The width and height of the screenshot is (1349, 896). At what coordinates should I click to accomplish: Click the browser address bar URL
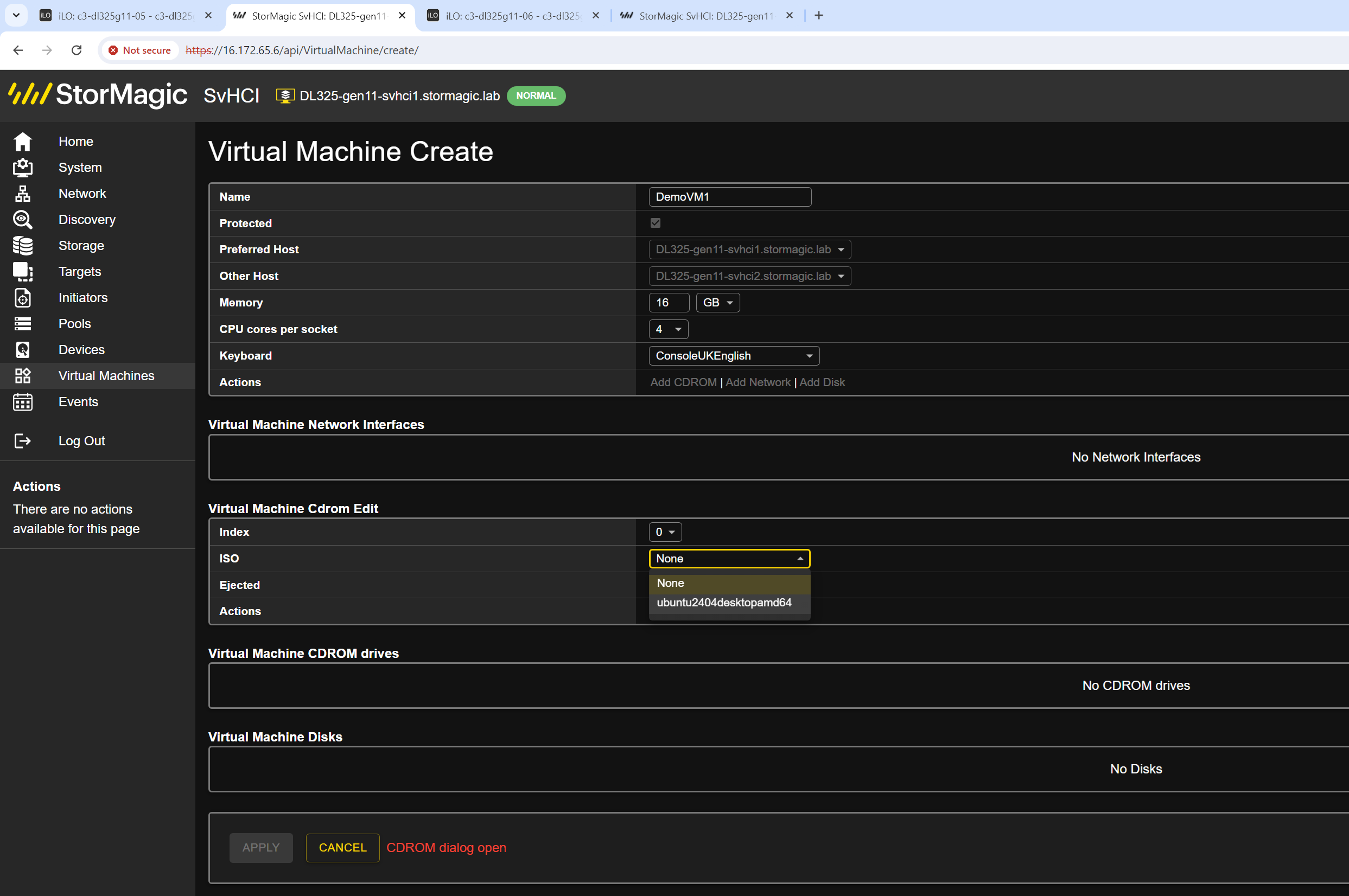(302, 50)
